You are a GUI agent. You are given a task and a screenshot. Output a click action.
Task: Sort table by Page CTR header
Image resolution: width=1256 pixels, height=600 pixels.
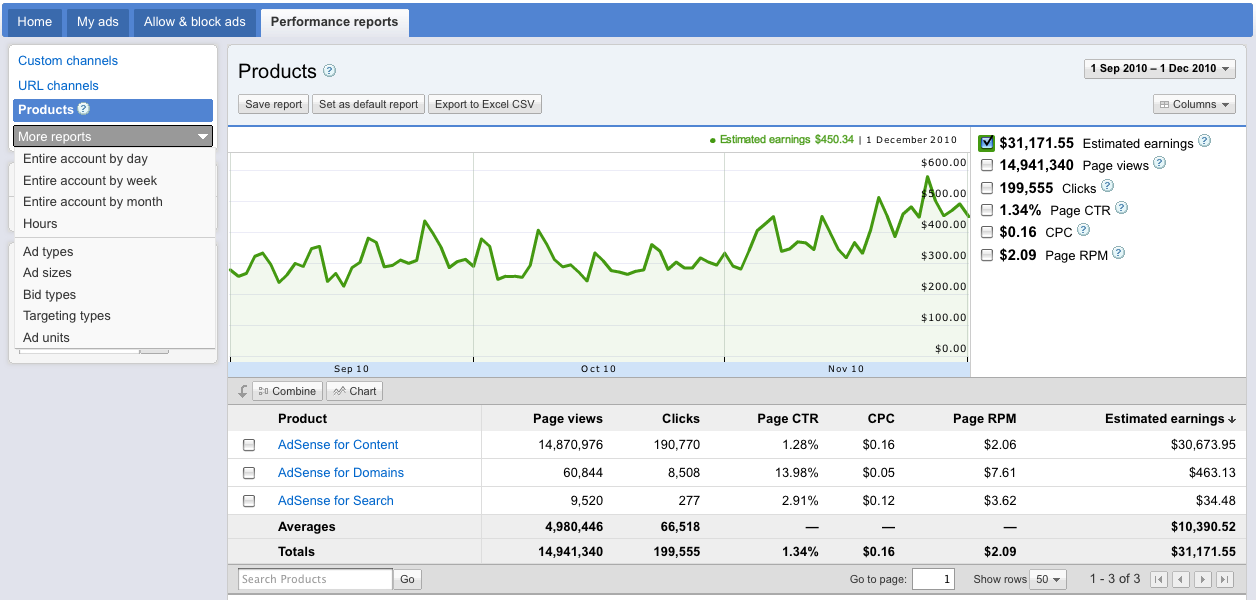pyautogui.click(x=788, y=419)
